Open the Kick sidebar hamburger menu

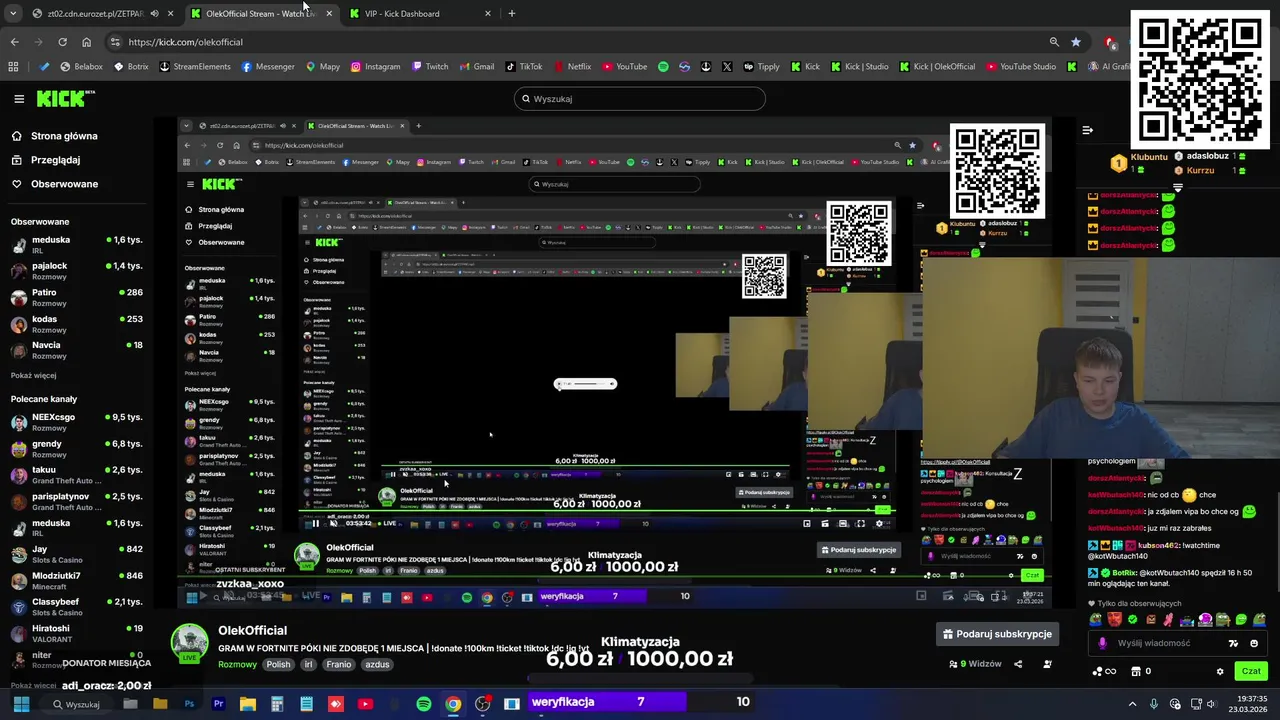(x=19, y=99)
